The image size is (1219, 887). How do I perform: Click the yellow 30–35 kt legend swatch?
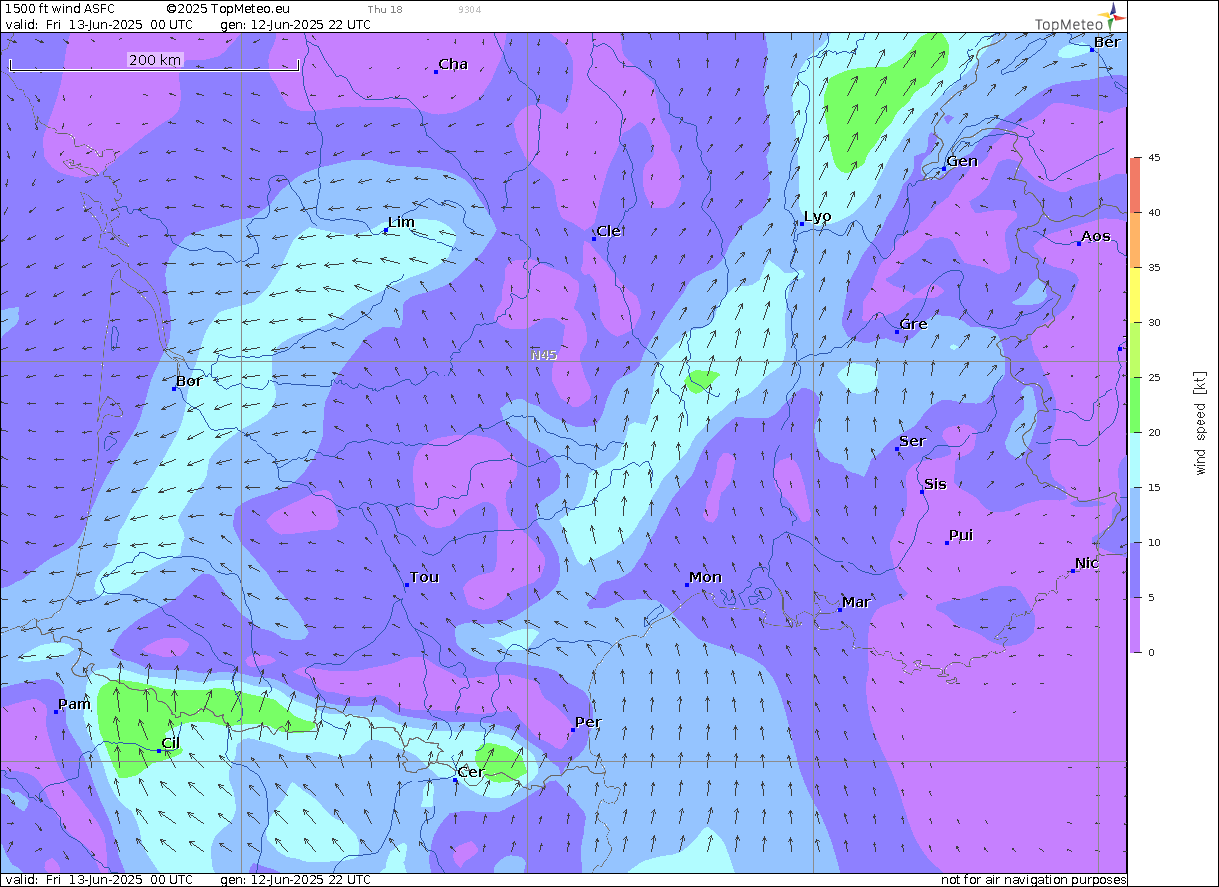[1136, 295]
